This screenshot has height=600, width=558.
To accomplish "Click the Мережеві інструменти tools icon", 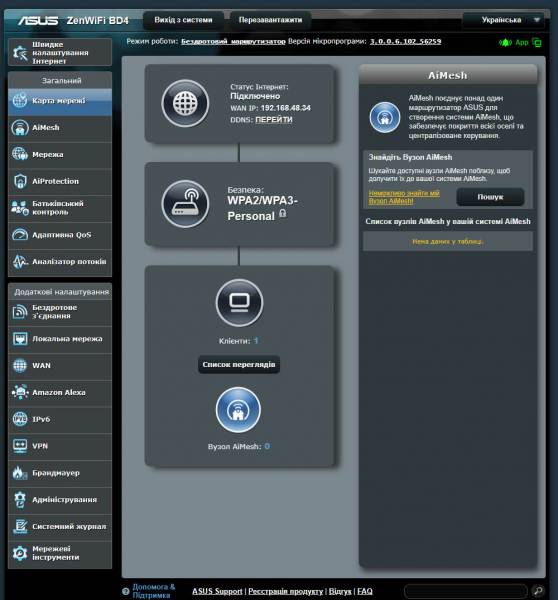I will [x=20, y=553].
